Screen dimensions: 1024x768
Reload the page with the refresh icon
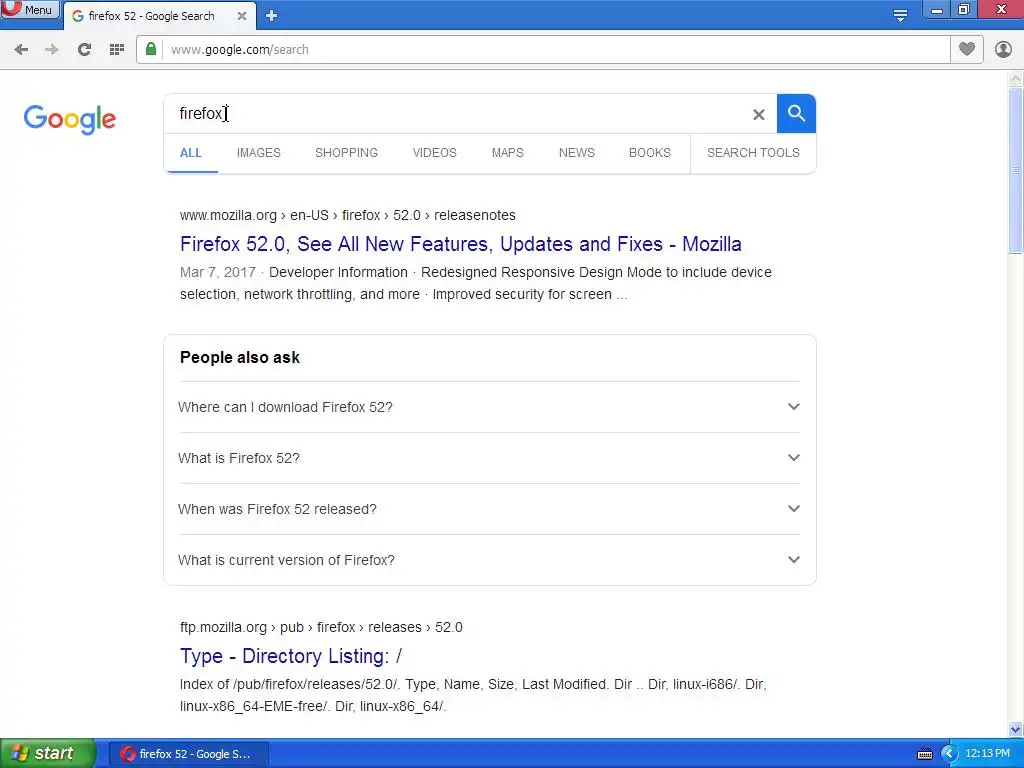coord(84,50)
